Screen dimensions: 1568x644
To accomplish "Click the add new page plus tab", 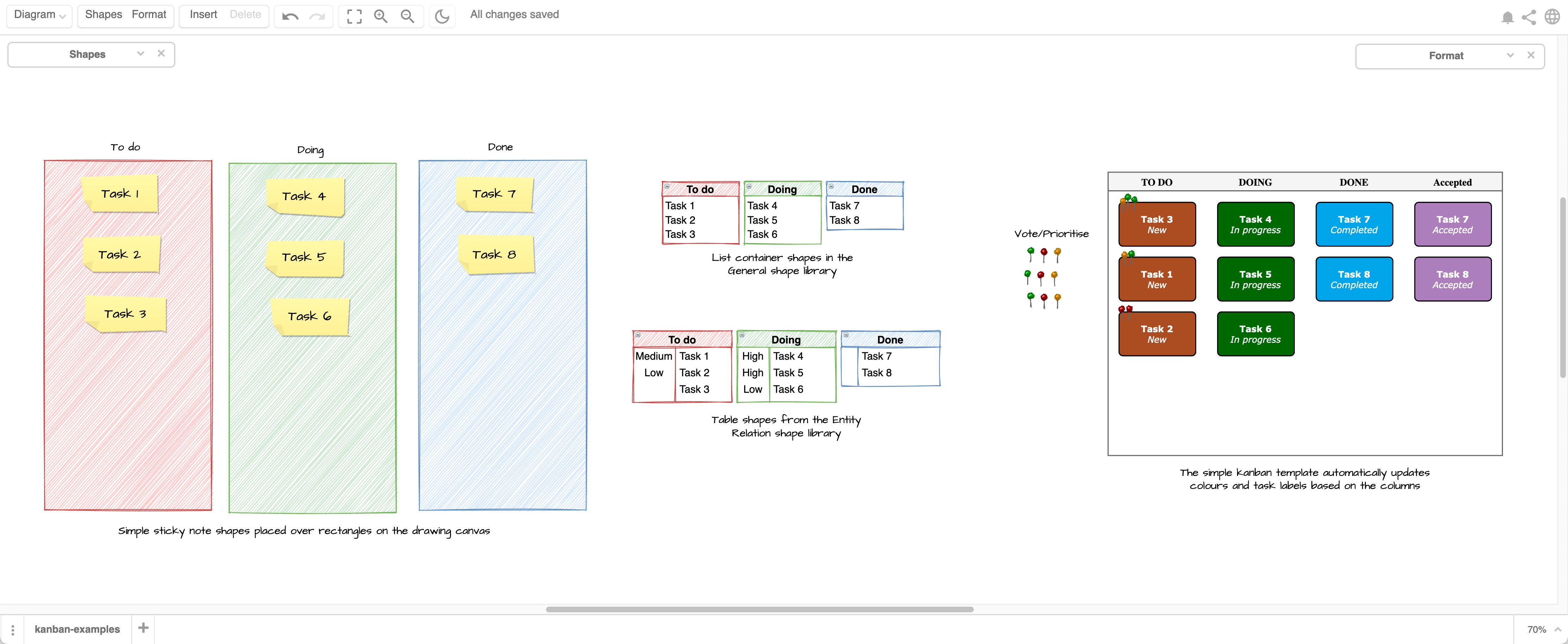I will (143, 628).
